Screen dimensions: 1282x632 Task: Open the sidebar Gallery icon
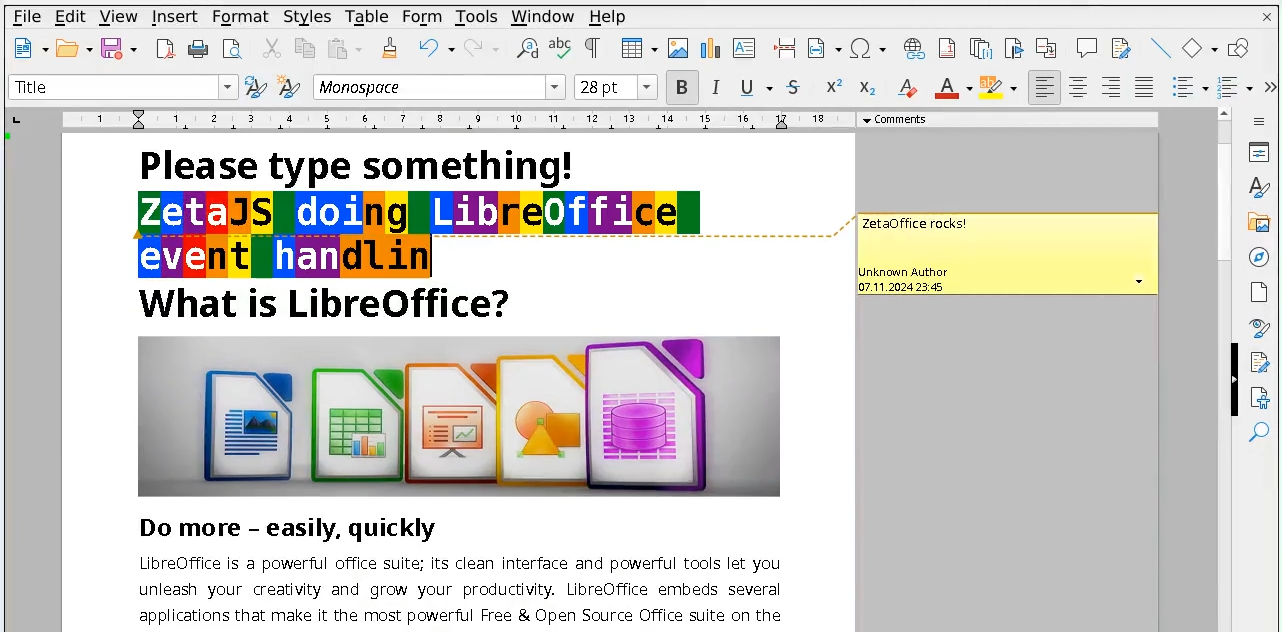1259,222
